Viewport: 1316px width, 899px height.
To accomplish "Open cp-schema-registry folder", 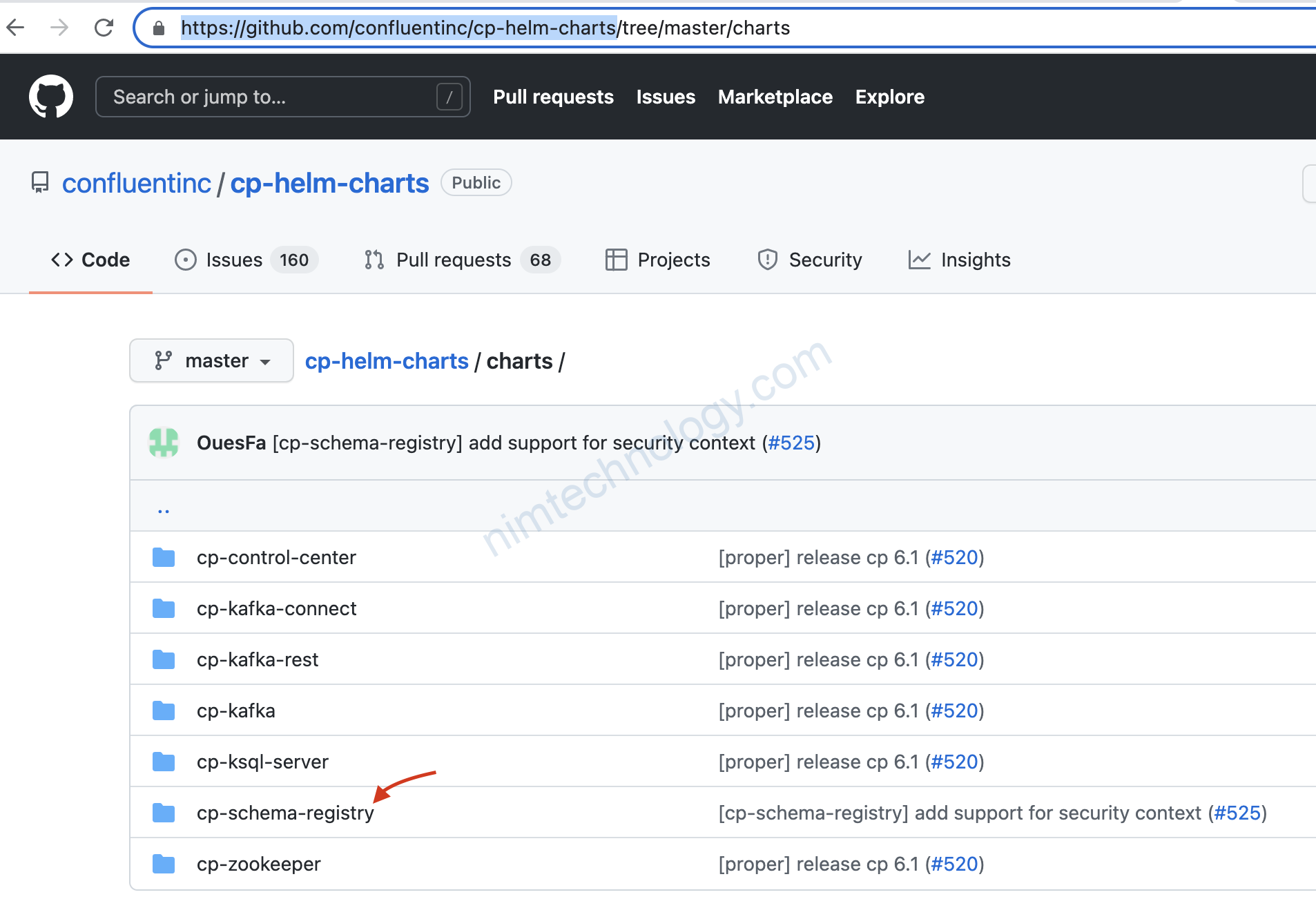I will pyautogui.click(x=285, y=813).
